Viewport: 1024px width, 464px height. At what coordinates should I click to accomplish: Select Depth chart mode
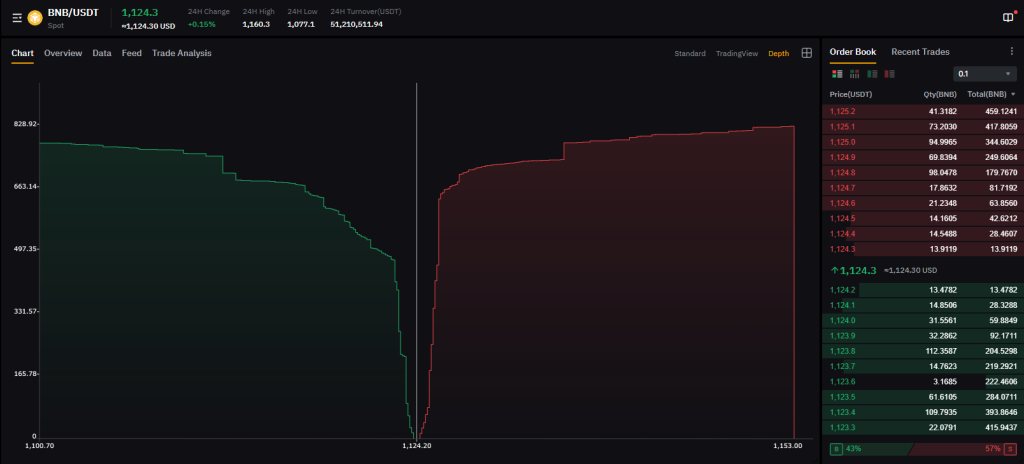click(x=778, y=54)
